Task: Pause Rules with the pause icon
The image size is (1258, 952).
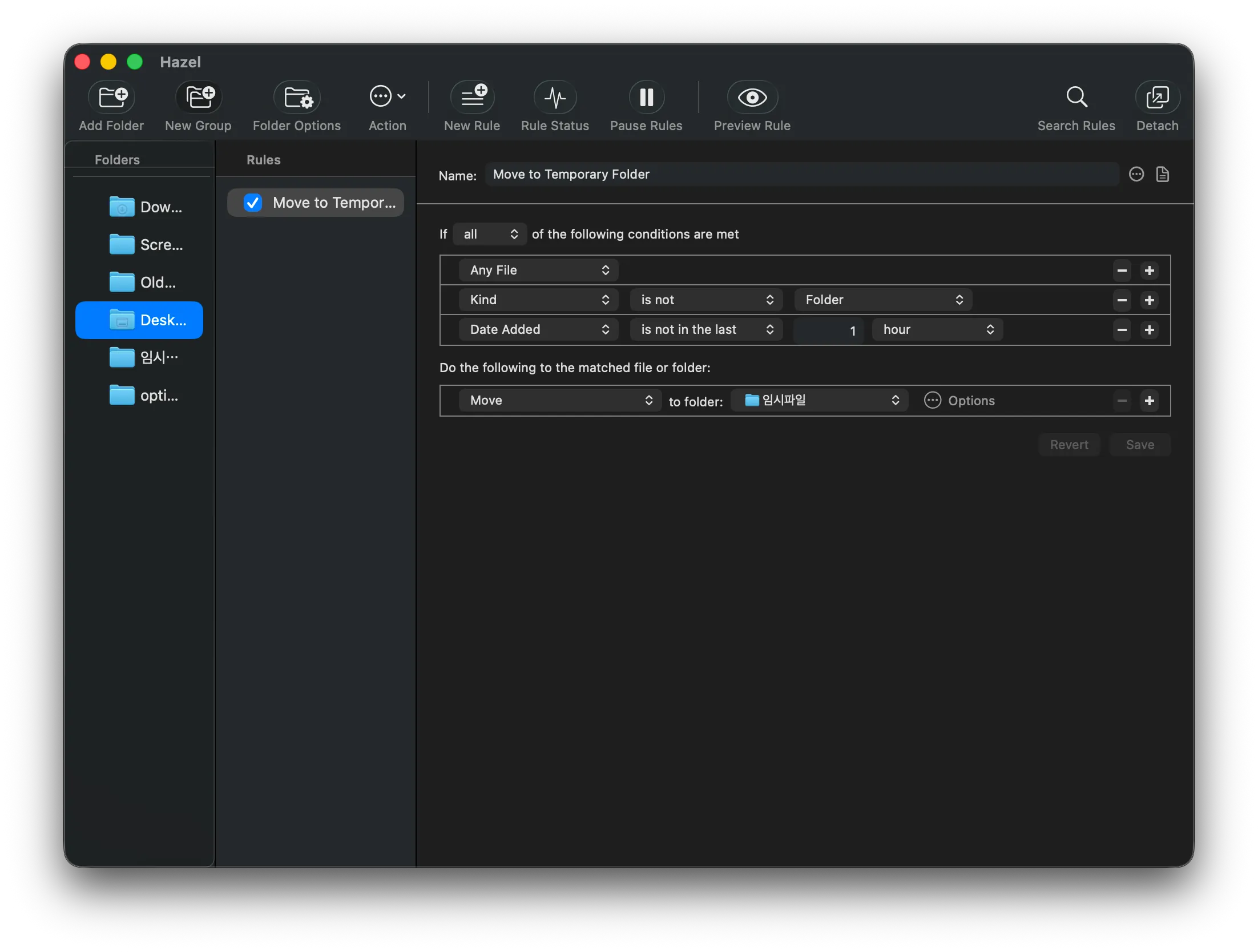Action: point(646,97)
